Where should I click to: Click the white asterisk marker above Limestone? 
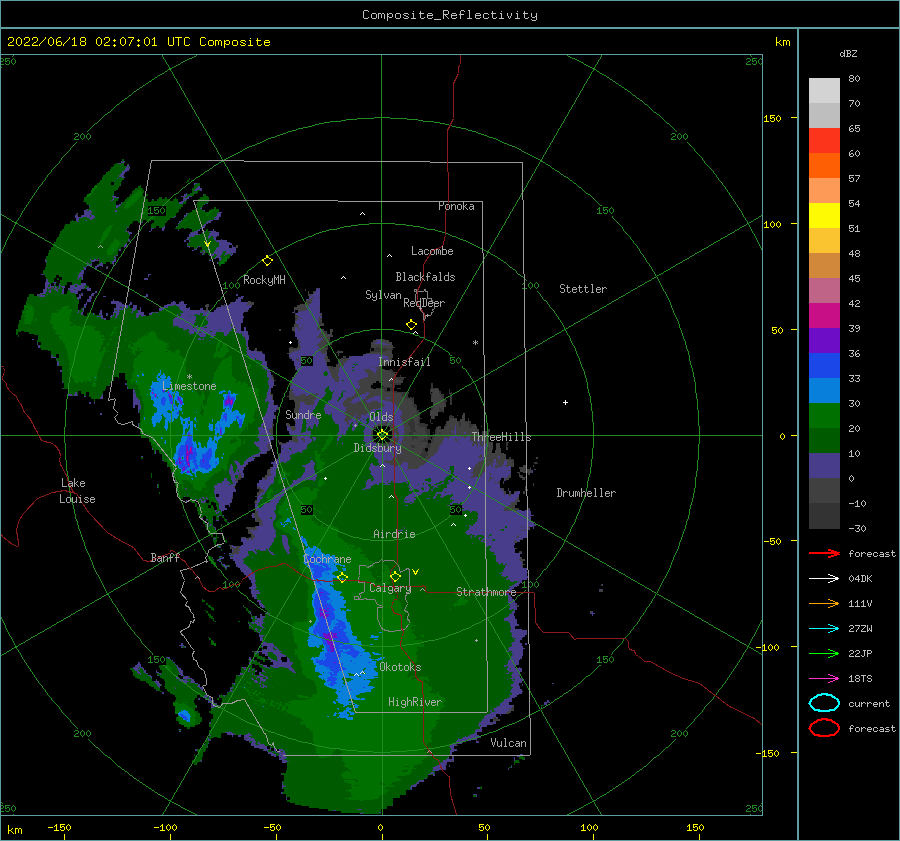pyautogui.click(x=189, y=377)
